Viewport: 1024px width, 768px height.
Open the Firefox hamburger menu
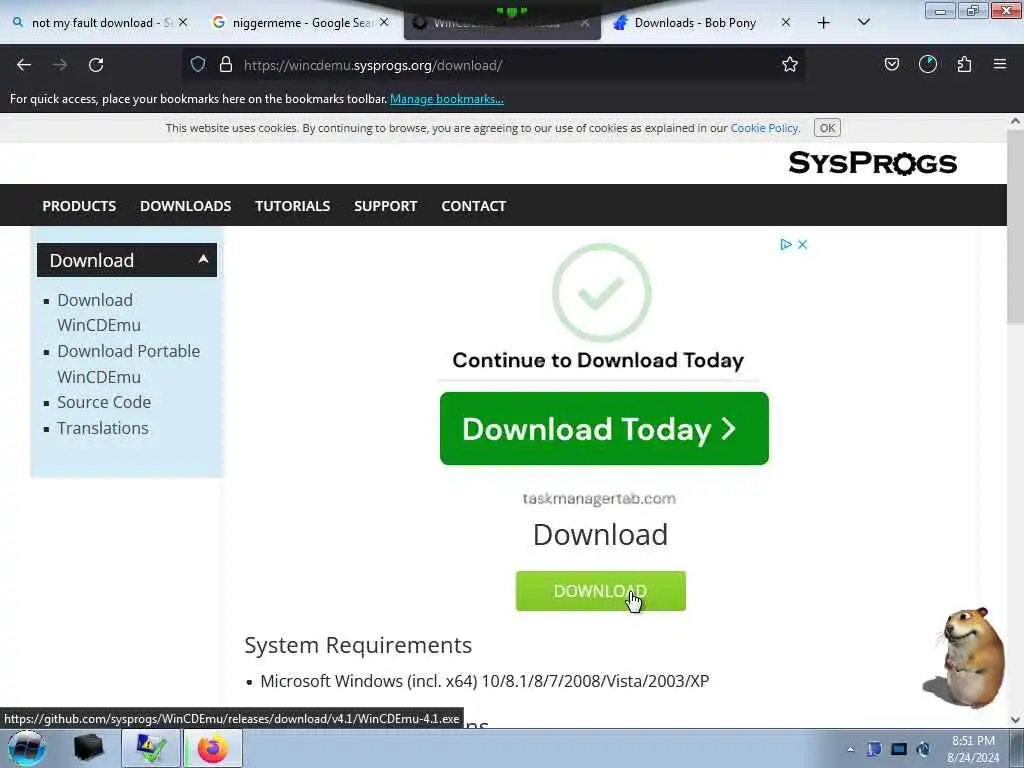coord(1000,64)
